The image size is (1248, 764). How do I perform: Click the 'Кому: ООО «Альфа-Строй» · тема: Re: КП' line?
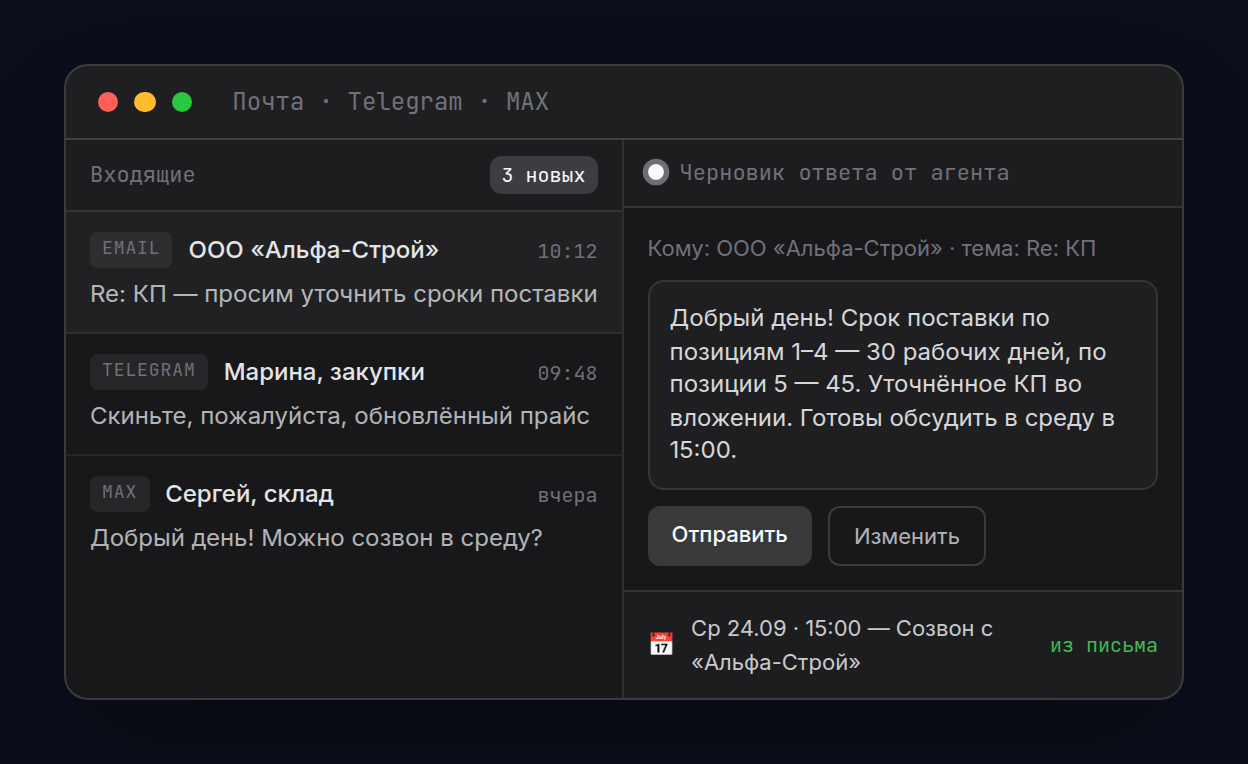click(872, 248)
